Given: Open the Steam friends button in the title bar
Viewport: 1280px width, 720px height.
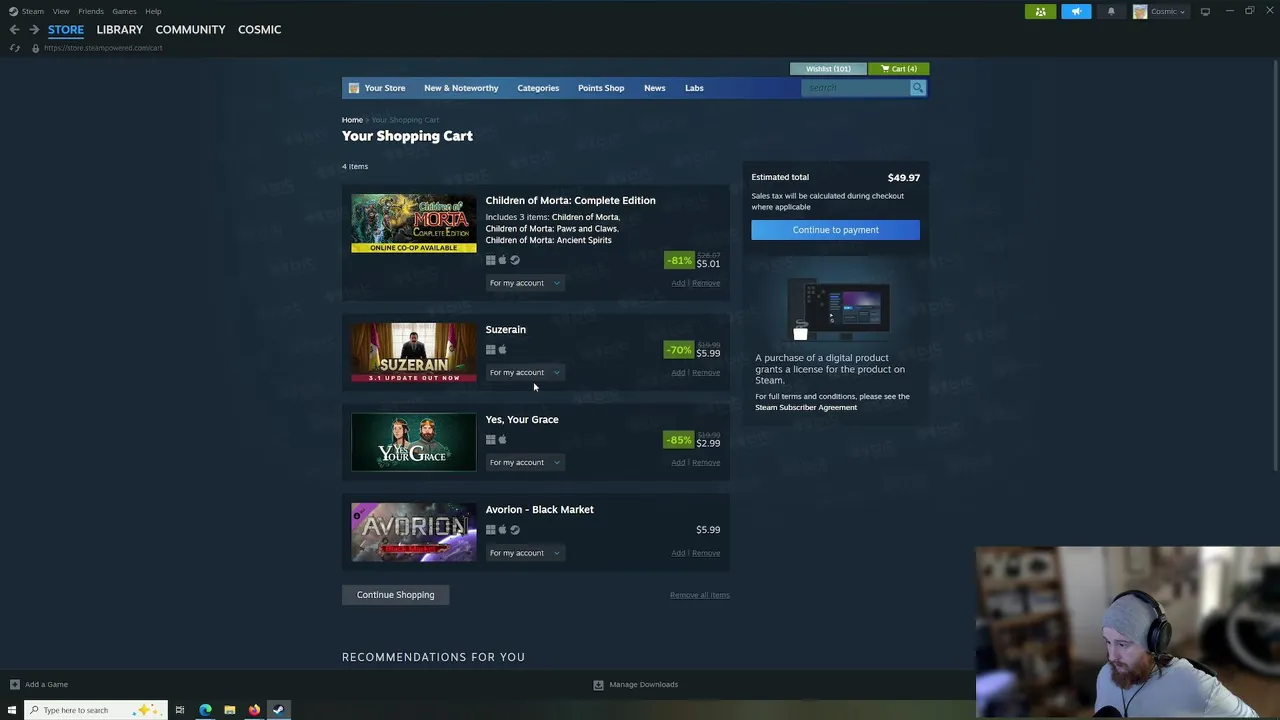Looking at the screenshot, I should [x=1040, y=12].
